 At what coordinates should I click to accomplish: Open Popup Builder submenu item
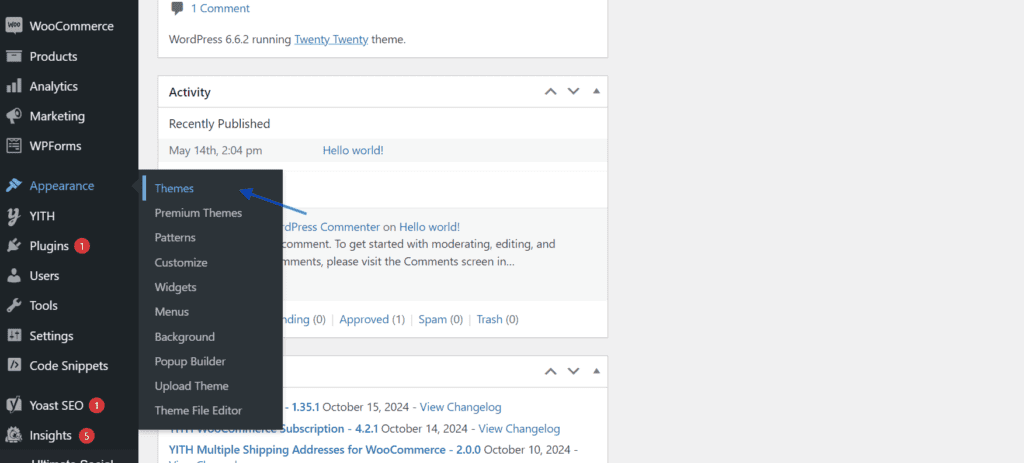[x=191, y=361]
